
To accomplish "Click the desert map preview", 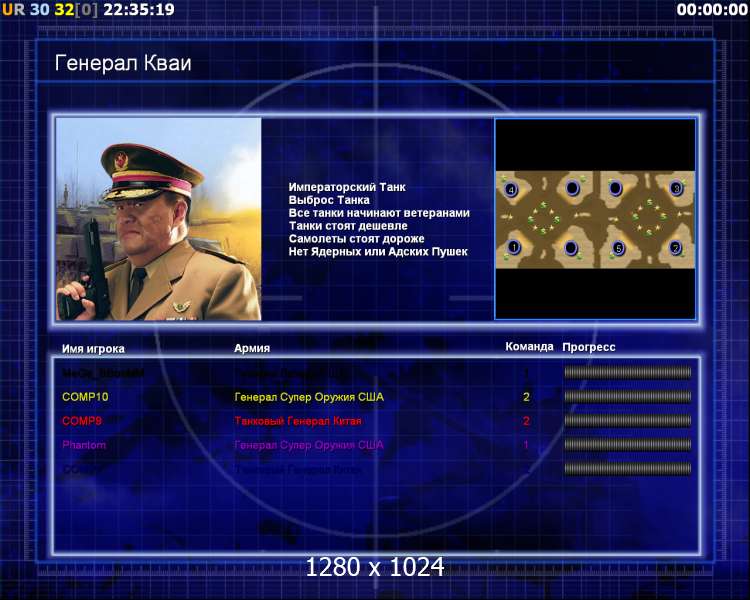I will tap(595, 219).
